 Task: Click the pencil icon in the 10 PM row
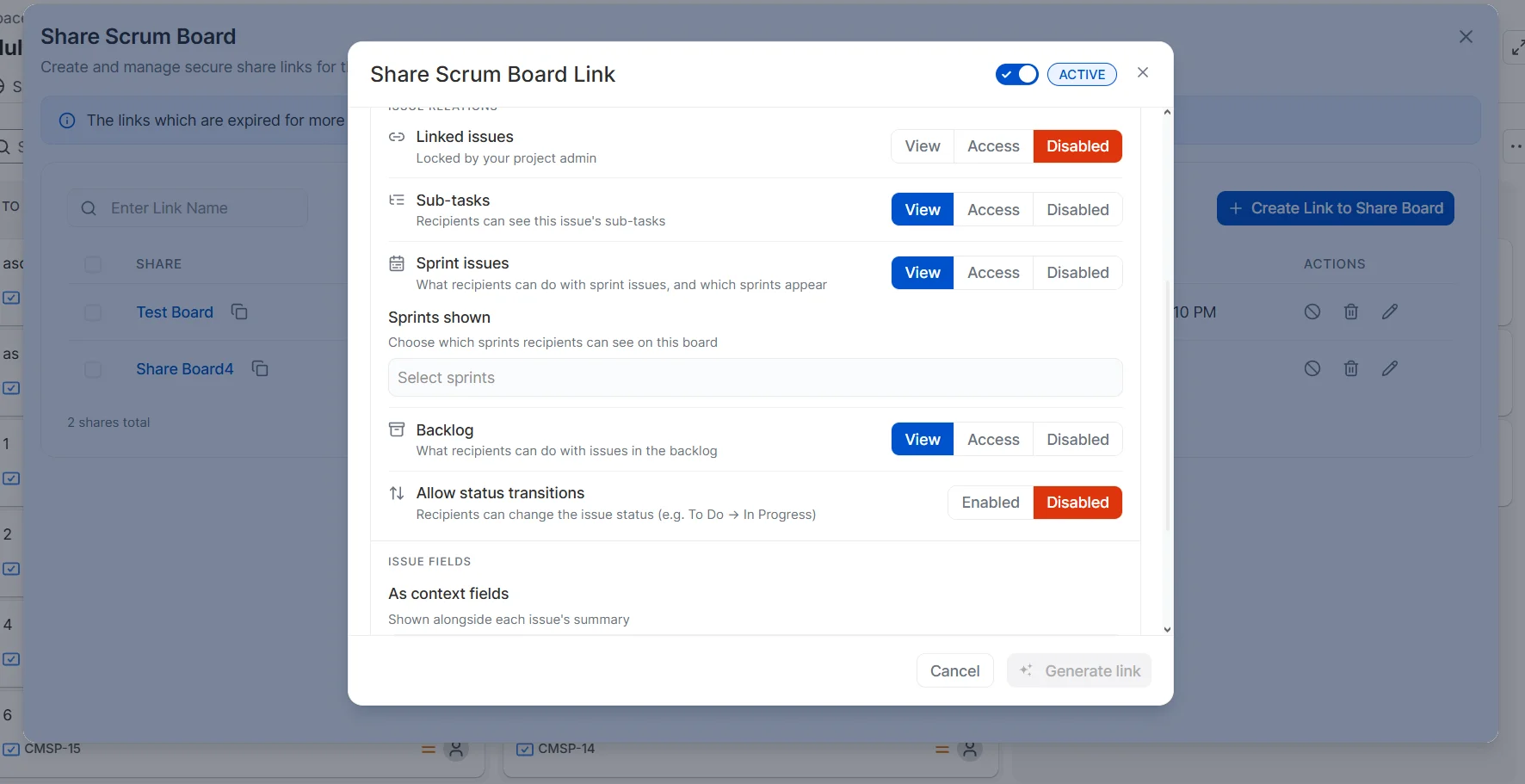pyautogui.click(x=1390, y=312)
